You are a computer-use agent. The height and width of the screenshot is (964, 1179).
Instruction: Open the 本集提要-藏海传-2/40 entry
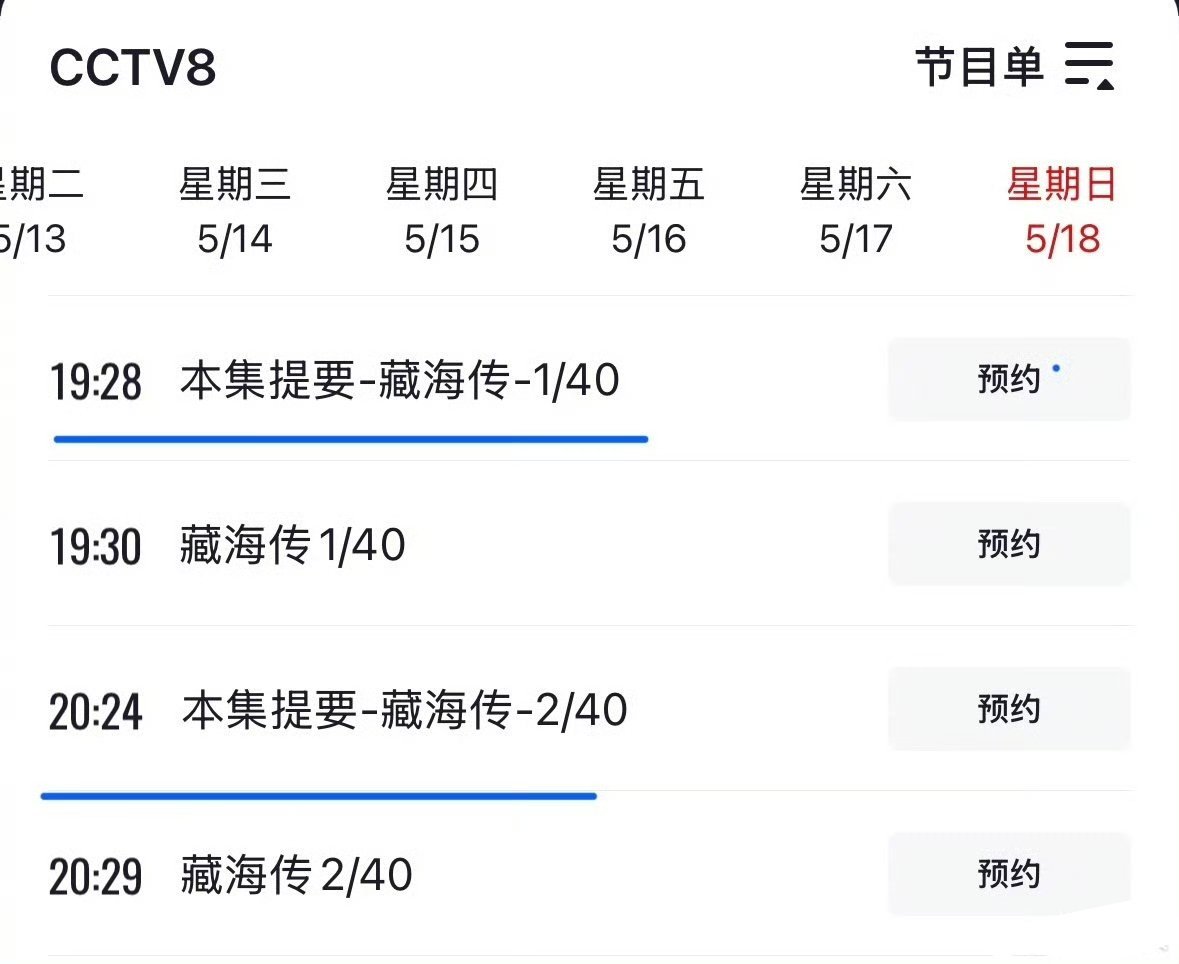pyautogui.click(x=404, y=710)
